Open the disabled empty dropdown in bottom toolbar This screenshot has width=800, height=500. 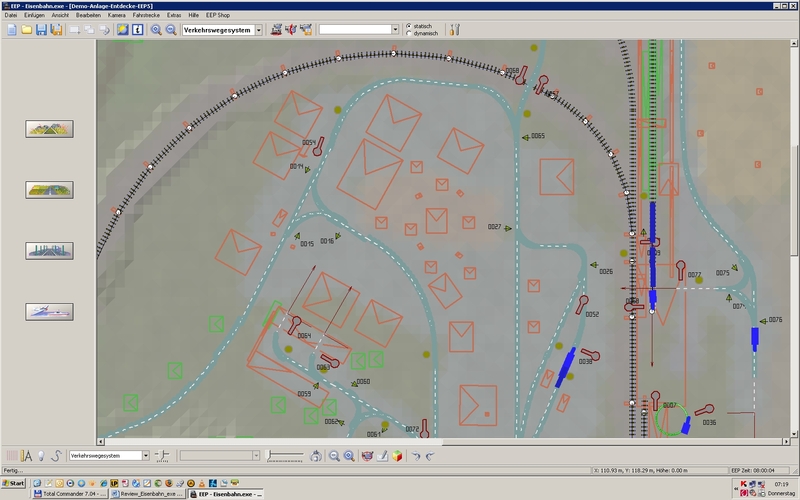click(256, 456)
